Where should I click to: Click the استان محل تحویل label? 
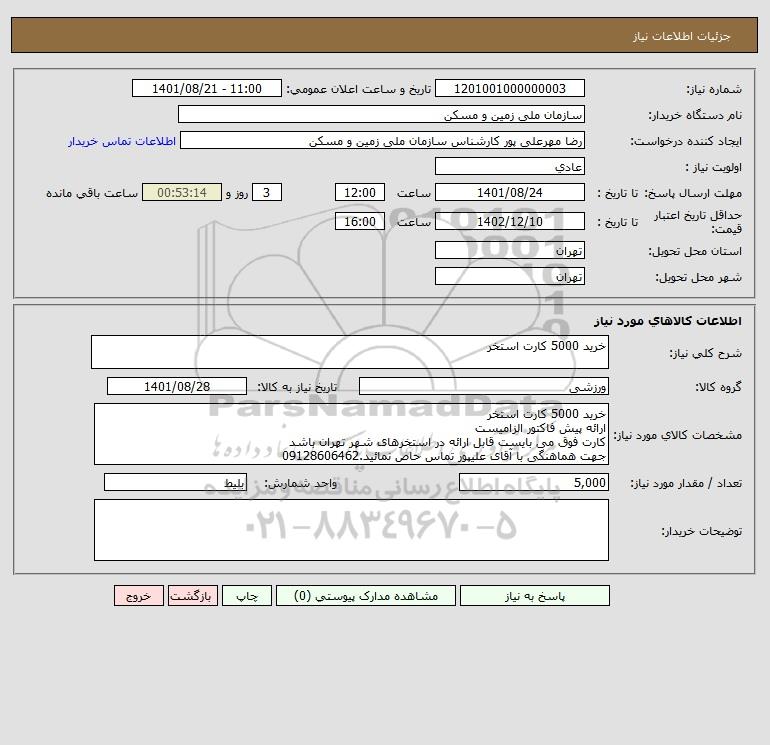pos(695,251)
